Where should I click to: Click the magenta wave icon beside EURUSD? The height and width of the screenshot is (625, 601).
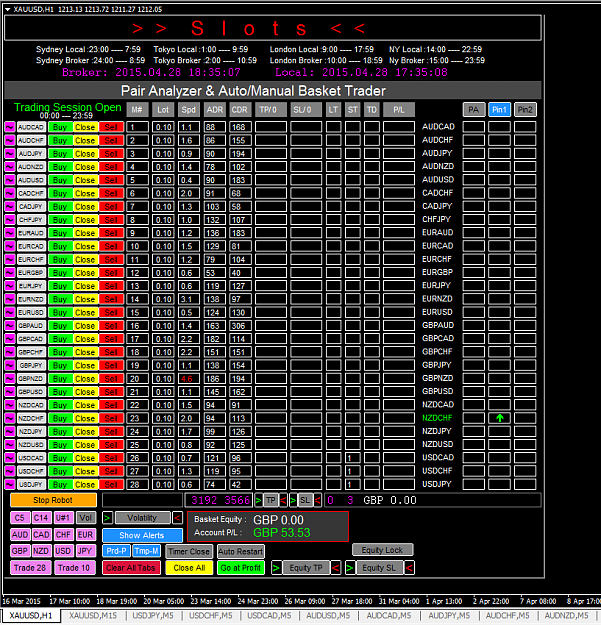(x=10, y=312)
